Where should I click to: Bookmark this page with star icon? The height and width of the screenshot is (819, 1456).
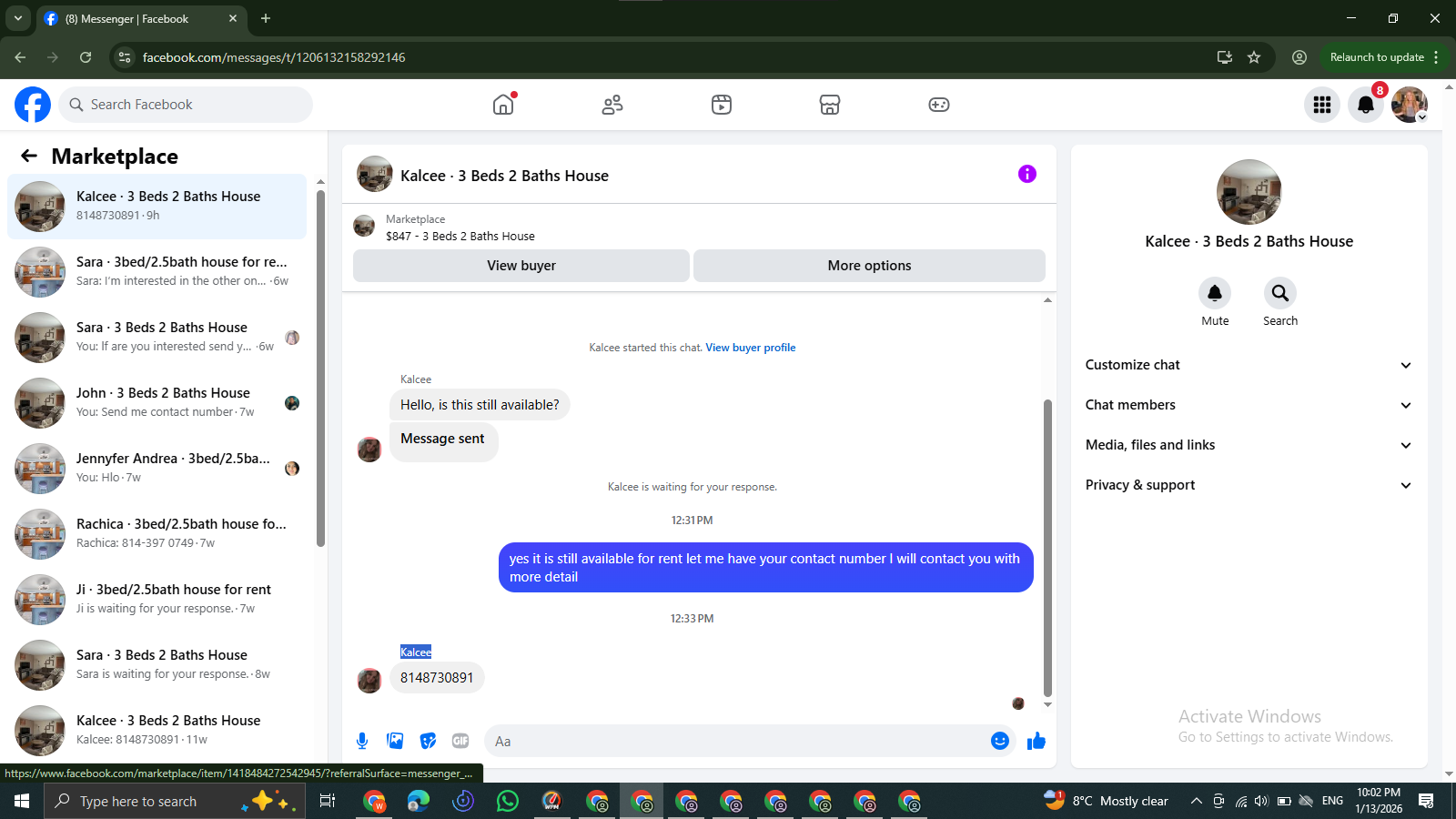pos(1254,57)
